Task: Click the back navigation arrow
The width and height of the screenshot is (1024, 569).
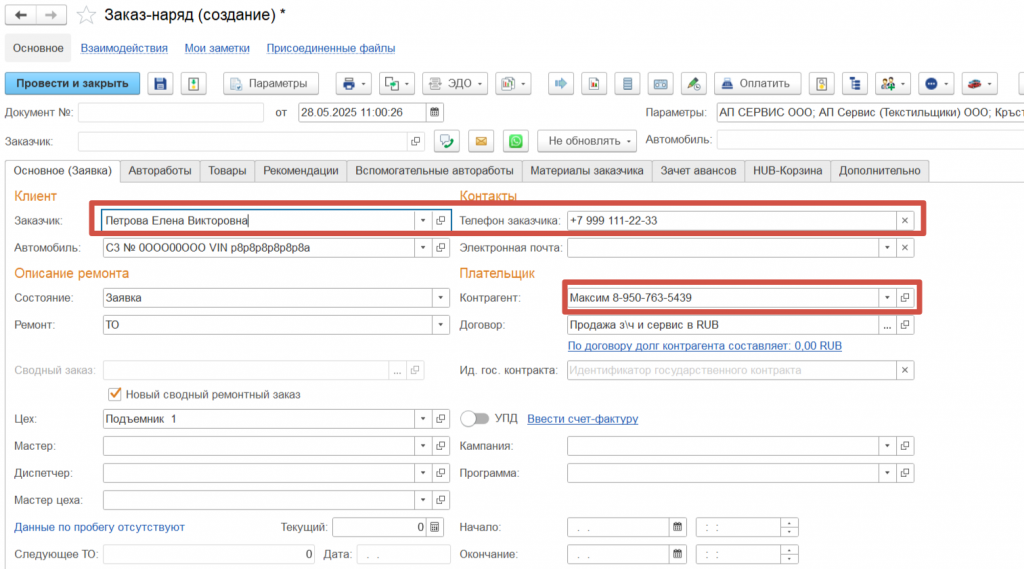Action: [21, 15]
